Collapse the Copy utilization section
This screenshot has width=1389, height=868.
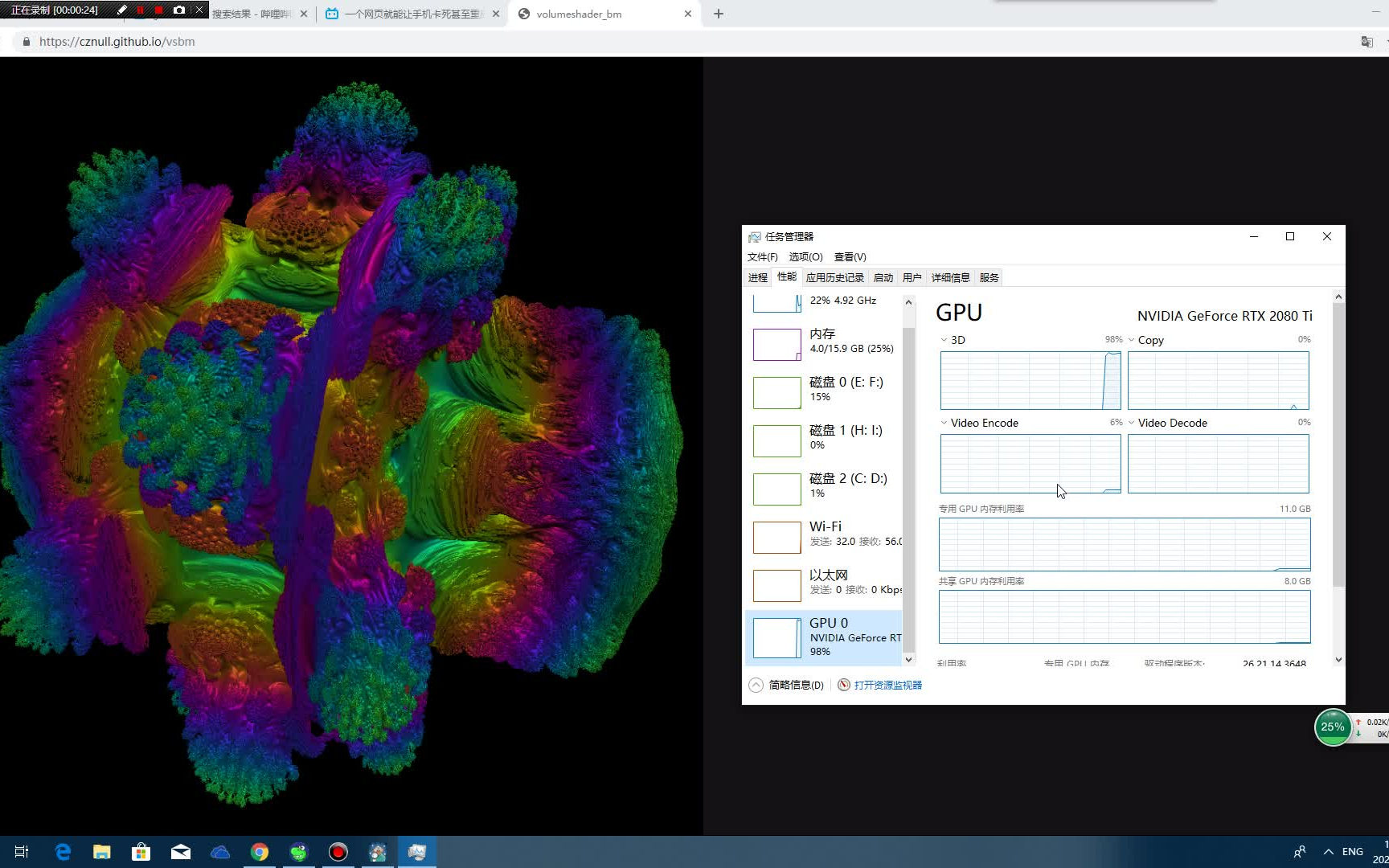tap(1132, 340)
